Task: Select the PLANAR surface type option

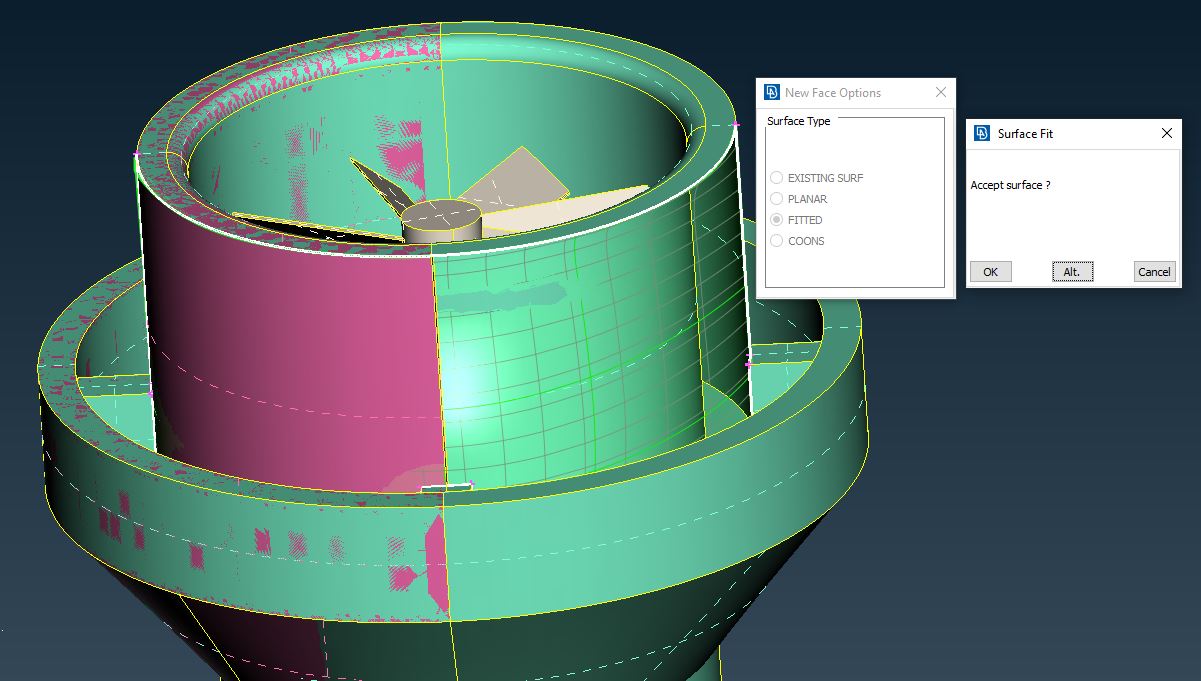Action: (x=776, y=198)
